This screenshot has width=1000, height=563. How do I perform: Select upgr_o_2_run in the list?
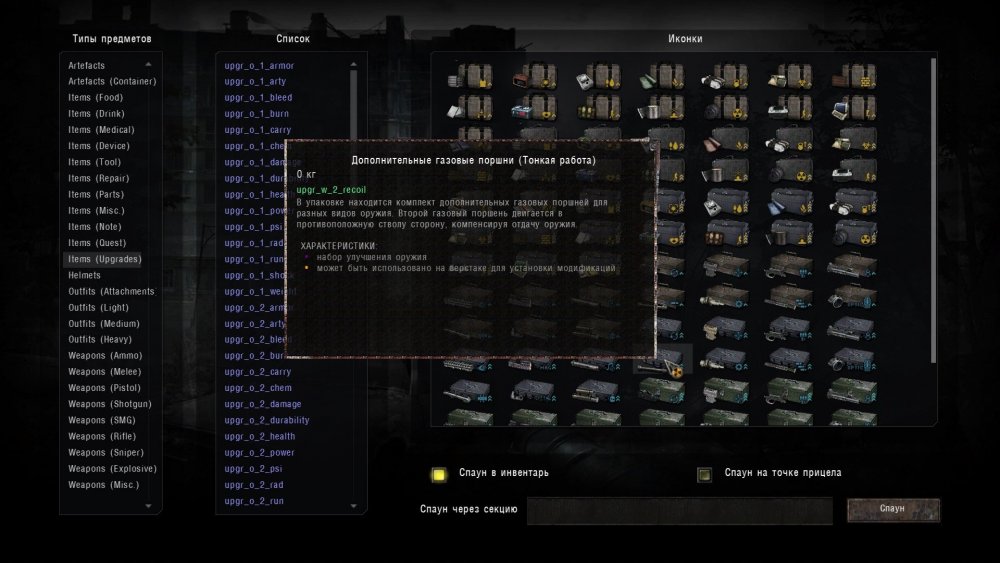[254, 501]
